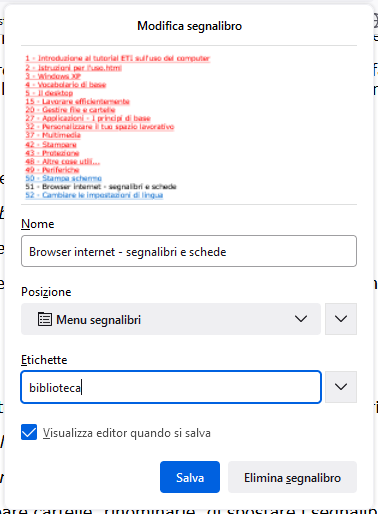378x514 pixels.
Task: Click 32 - Personalizzare il tuo spazio lavorativo
Action: click(x=100, y=127)
